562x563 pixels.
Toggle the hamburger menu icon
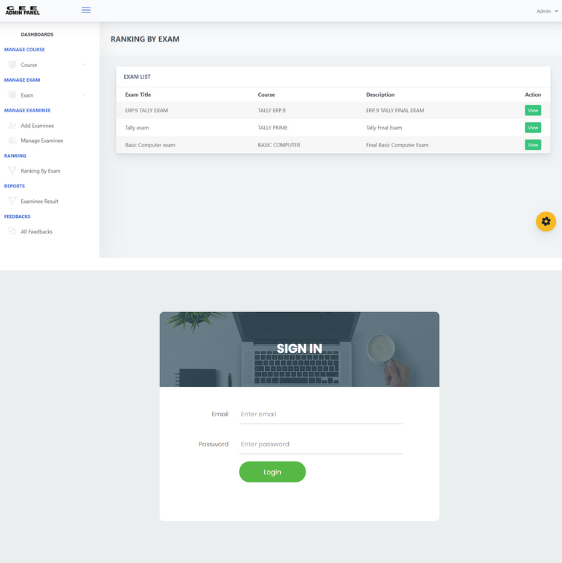point(86,10)
